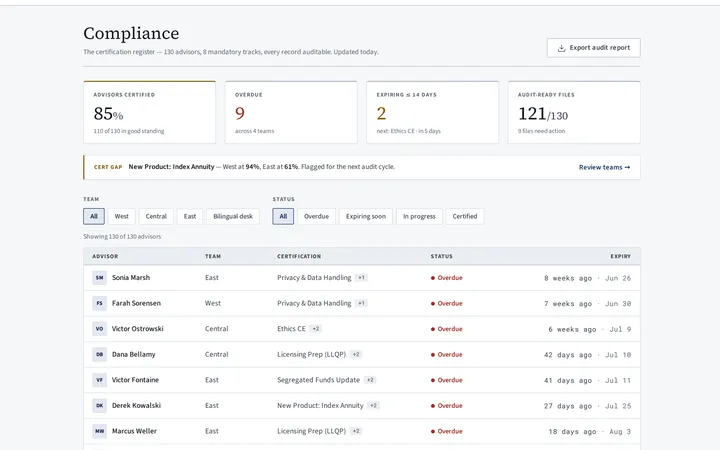The image size is (720, 450).
Task: Select the All team filter
Action: tap(94, 216)
